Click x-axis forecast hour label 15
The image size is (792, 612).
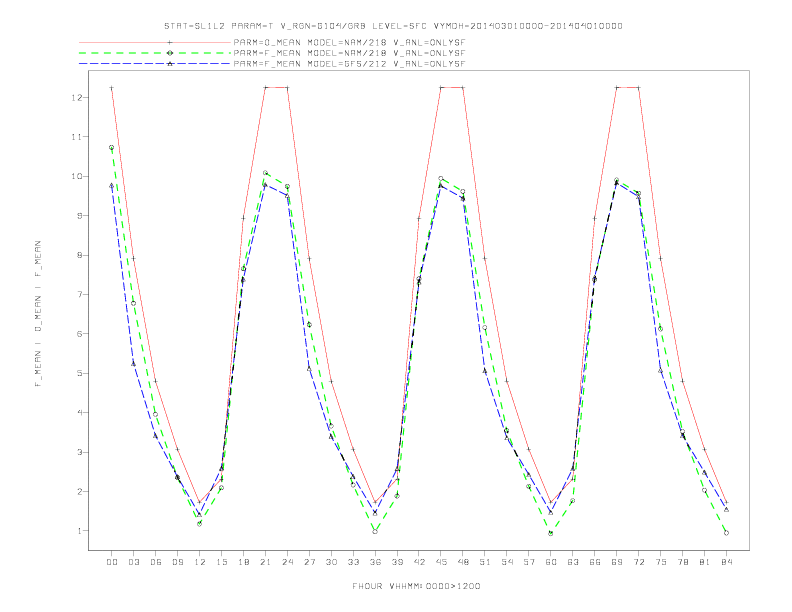(221, 562)
